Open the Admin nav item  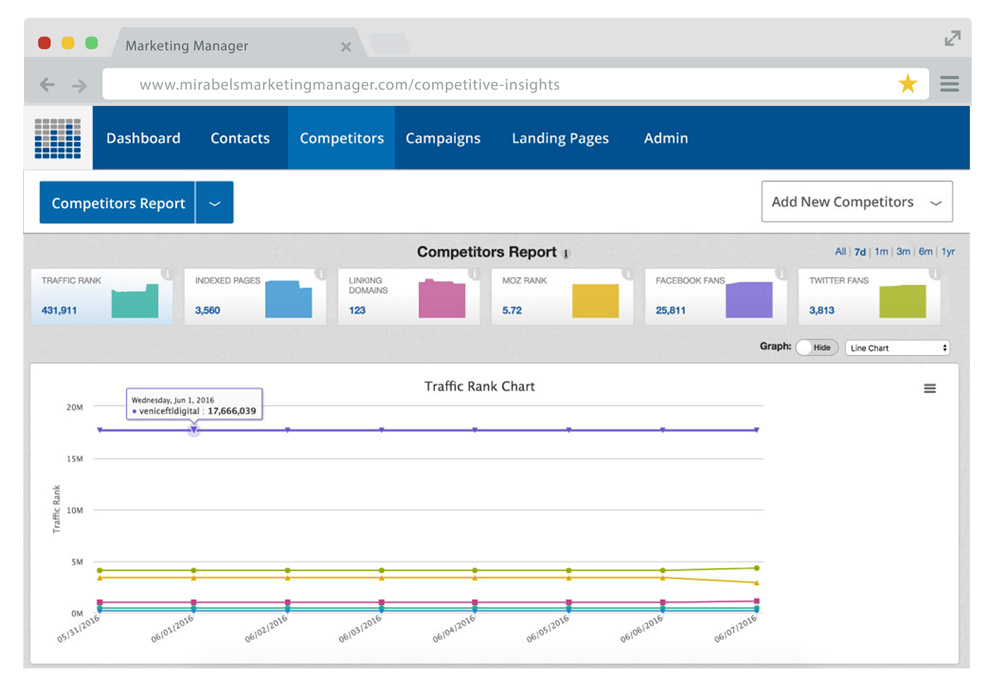click(x=666, y=138)
